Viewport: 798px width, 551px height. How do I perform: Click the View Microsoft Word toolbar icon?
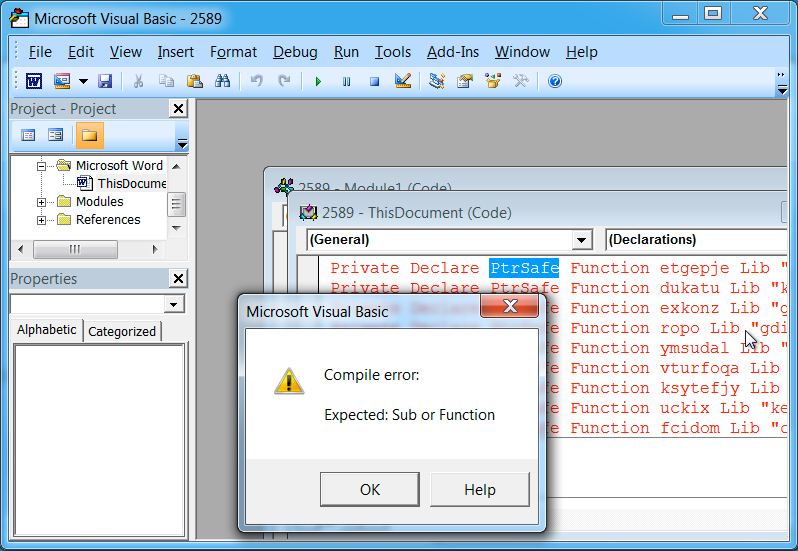click(x=34, y=81)
